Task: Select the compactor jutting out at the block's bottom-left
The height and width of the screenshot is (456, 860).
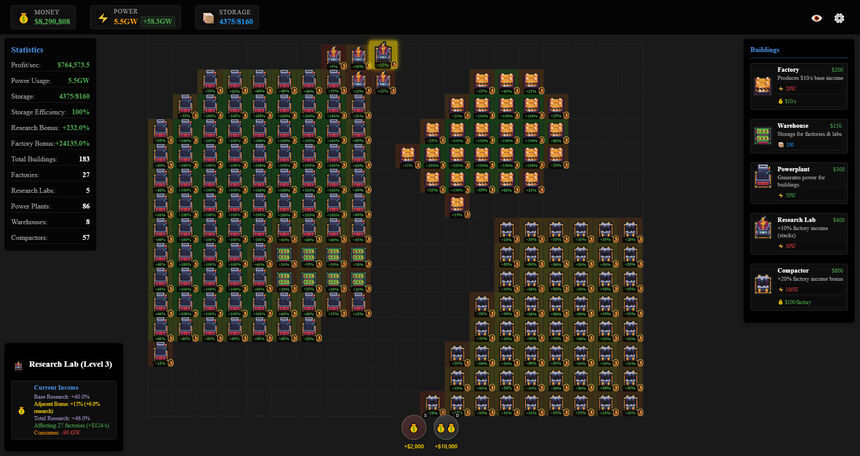Action: (x=432, y=404)
